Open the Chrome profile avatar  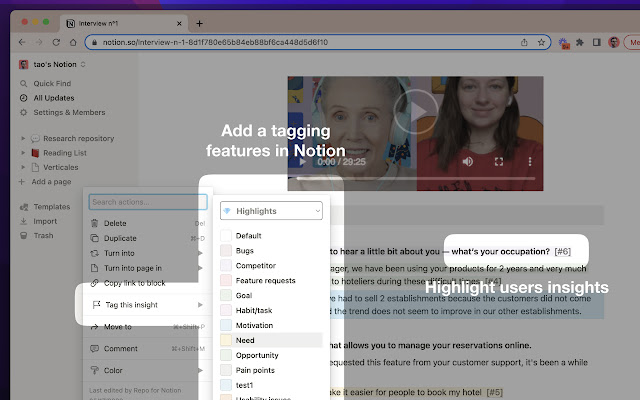point(614,42)
